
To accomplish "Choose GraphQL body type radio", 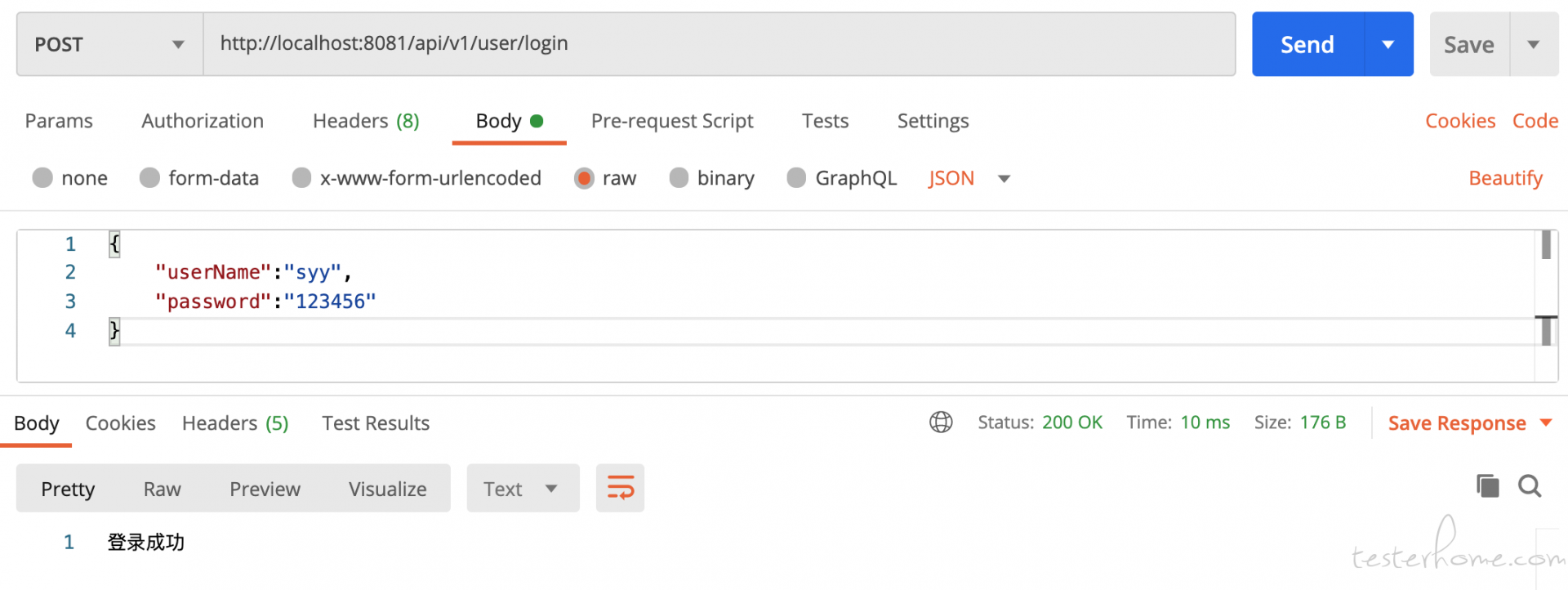I will pos(796,178).
